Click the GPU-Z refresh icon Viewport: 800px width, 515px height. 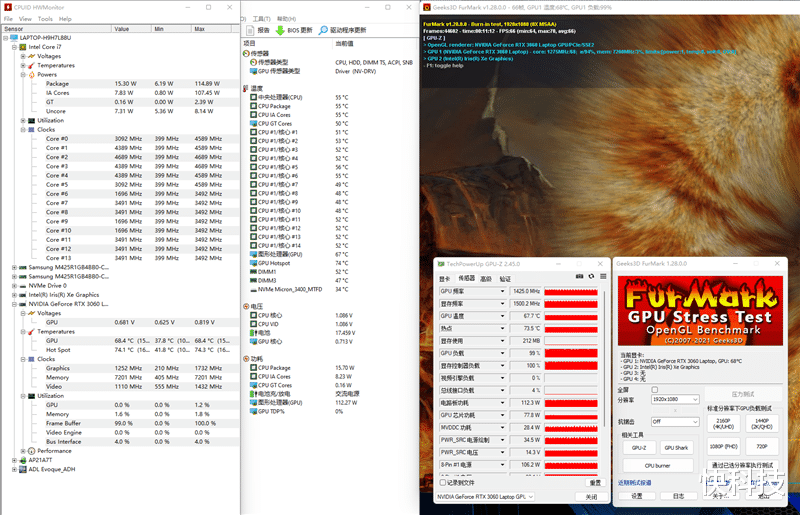pyautogui.click(x=591, y=277)
